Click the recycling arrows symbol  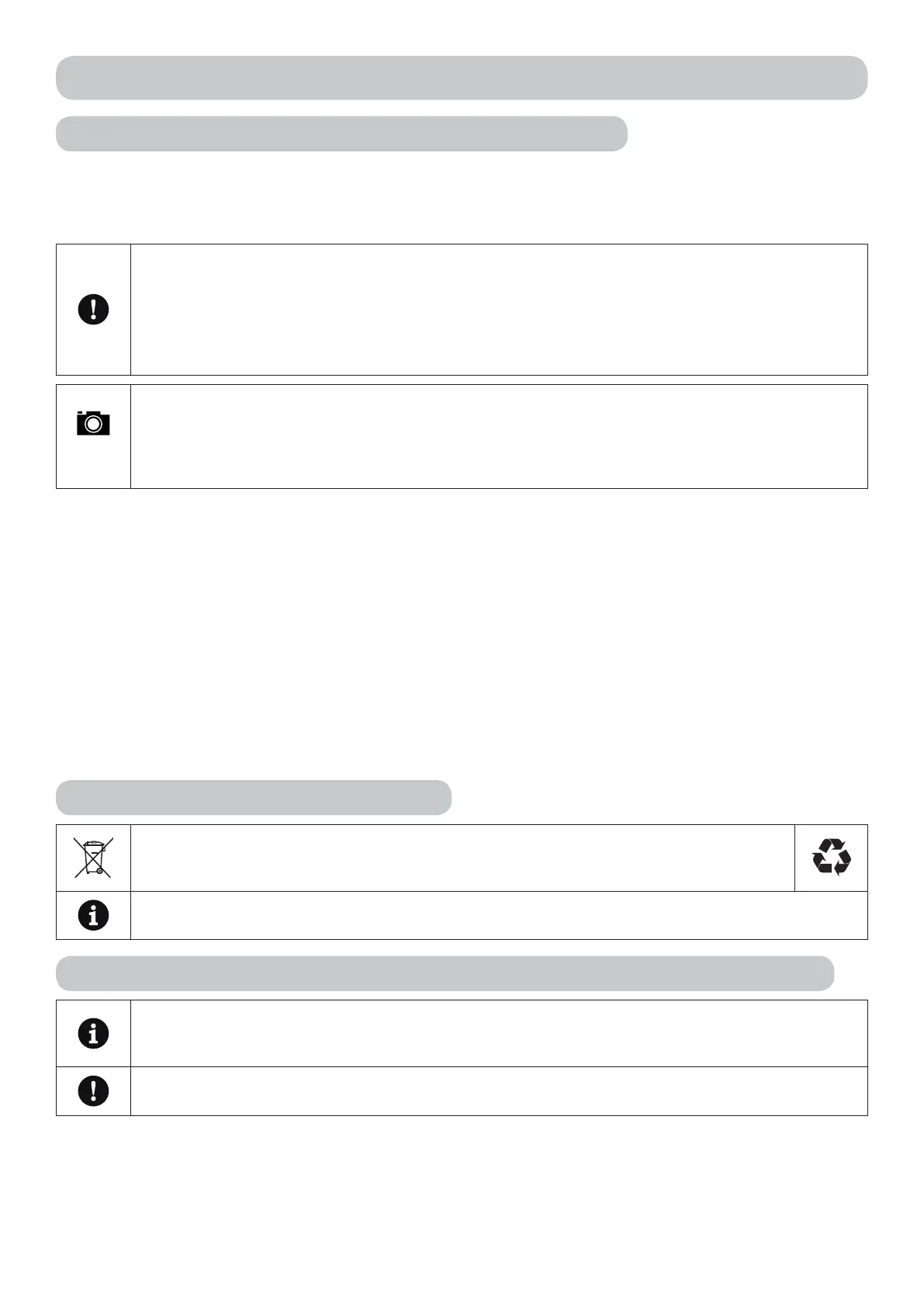coord(831,857)
